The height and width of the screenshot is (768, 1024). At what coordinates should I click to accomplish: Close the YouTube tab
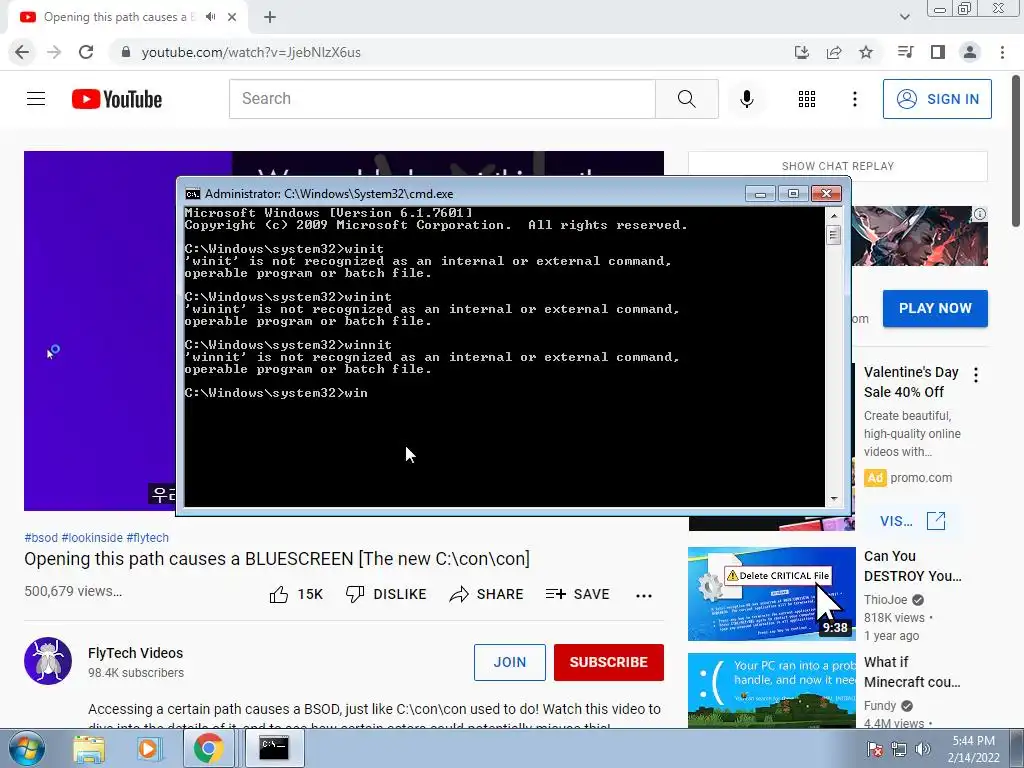tap(232, 18)
